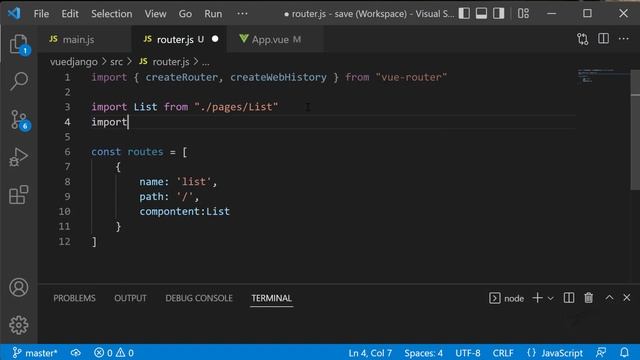640x360 pixels.
Task: Place cursor on 'compontent:List' line
Action: coord(184,211)
